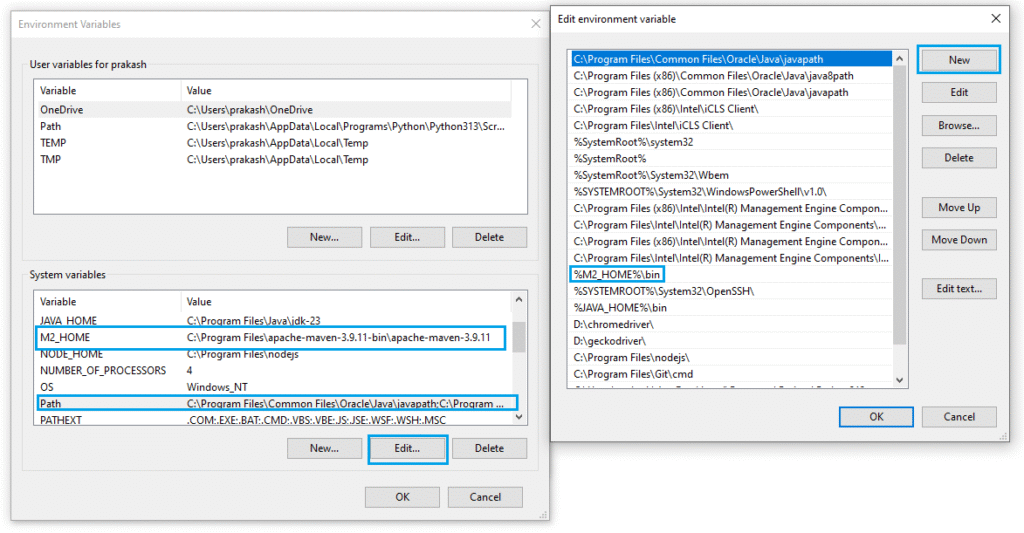Select C:\Program Files\nodejs\ path entry
Screen dimensions: 1024x533
pos(731,357)
